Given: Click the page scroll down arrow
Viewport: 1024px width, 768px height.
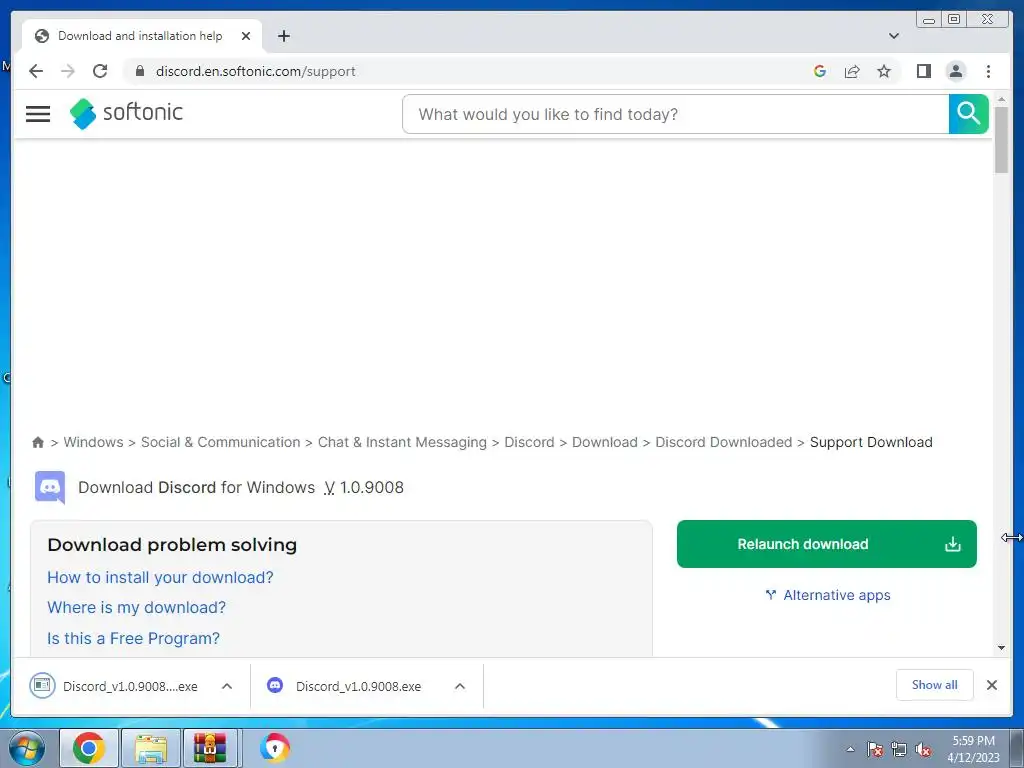Looking at the screenshot, I should coord(1002,648).
